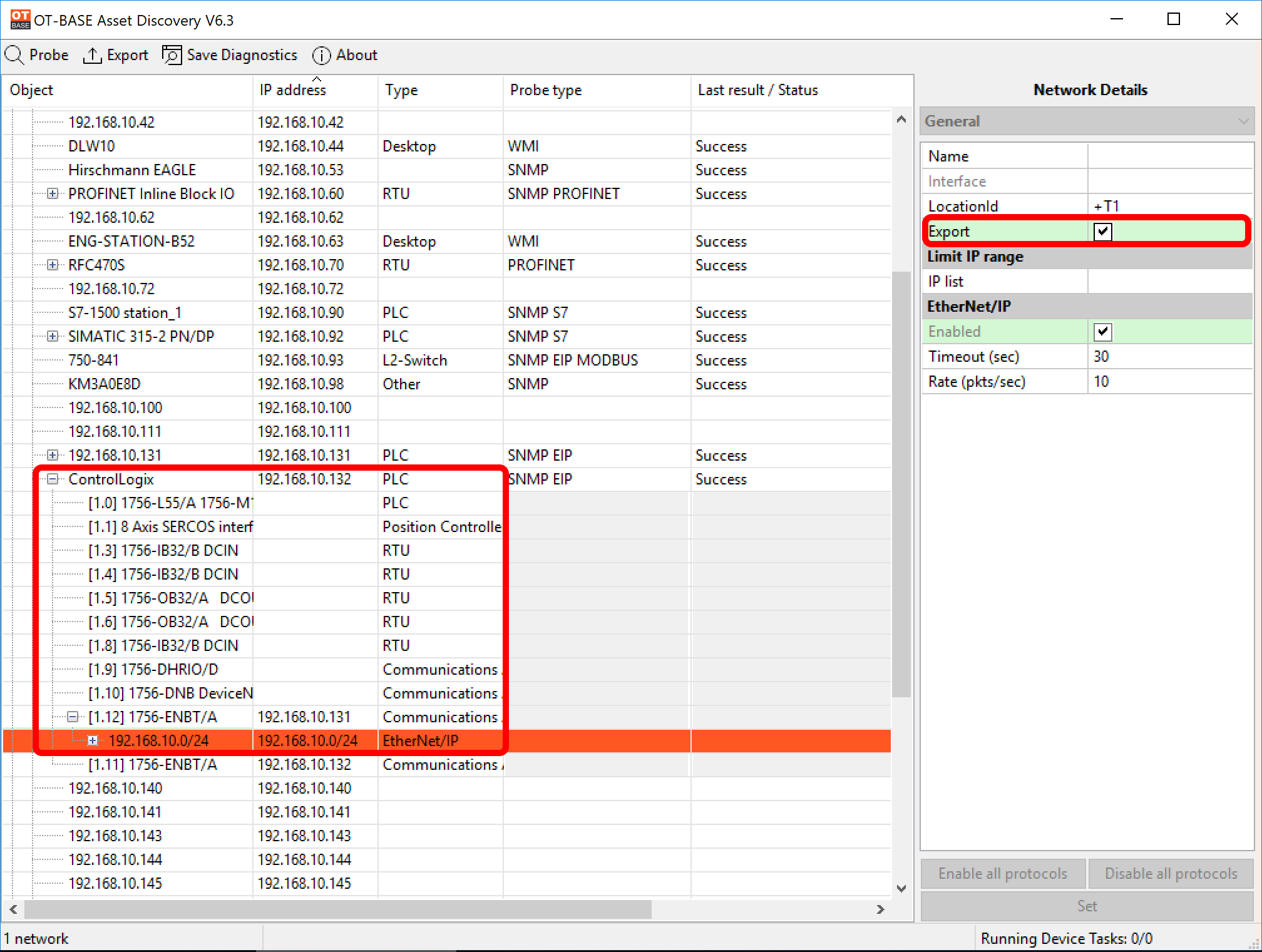This screenshot has height=952, width=1262.
Task: Click the Set button
Action: point(1087,906)
